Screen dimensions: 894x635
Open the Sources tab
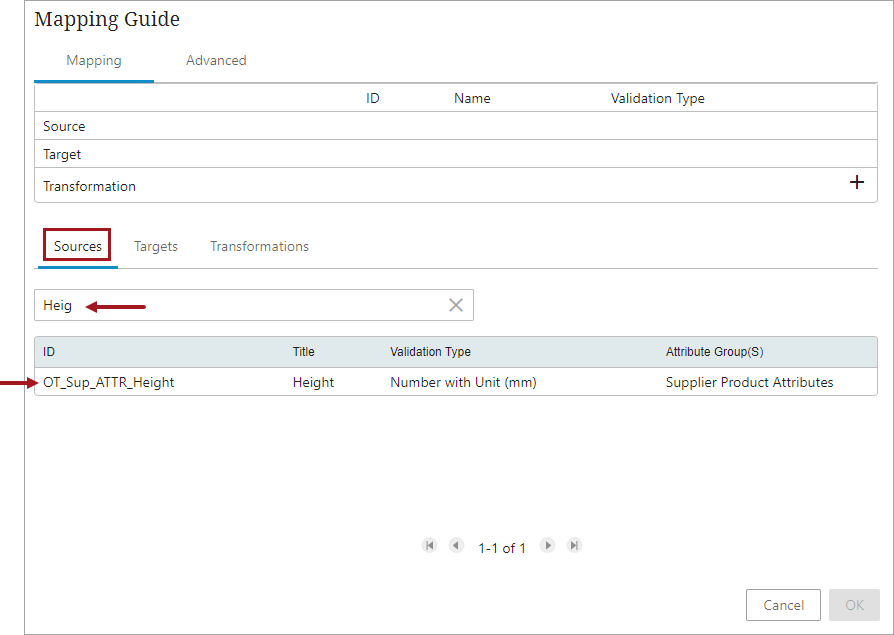coord(78,247)
